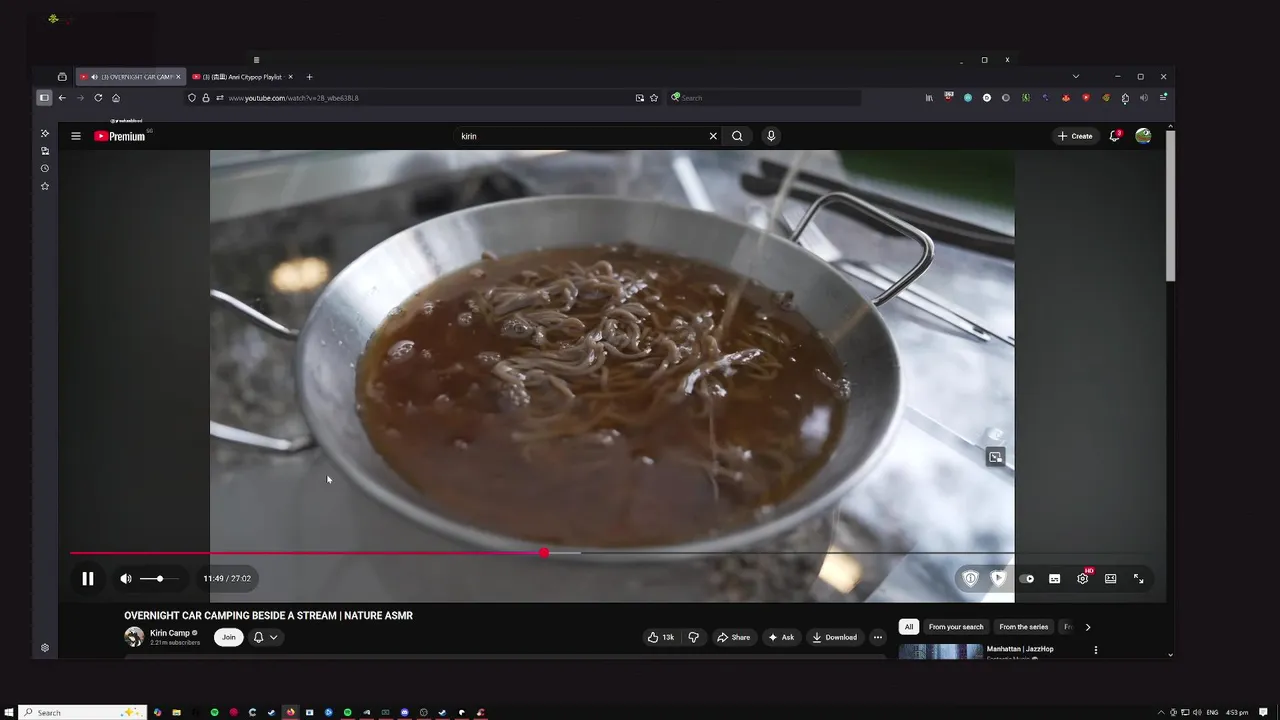Open the browser application menu

pos(1163,98)
